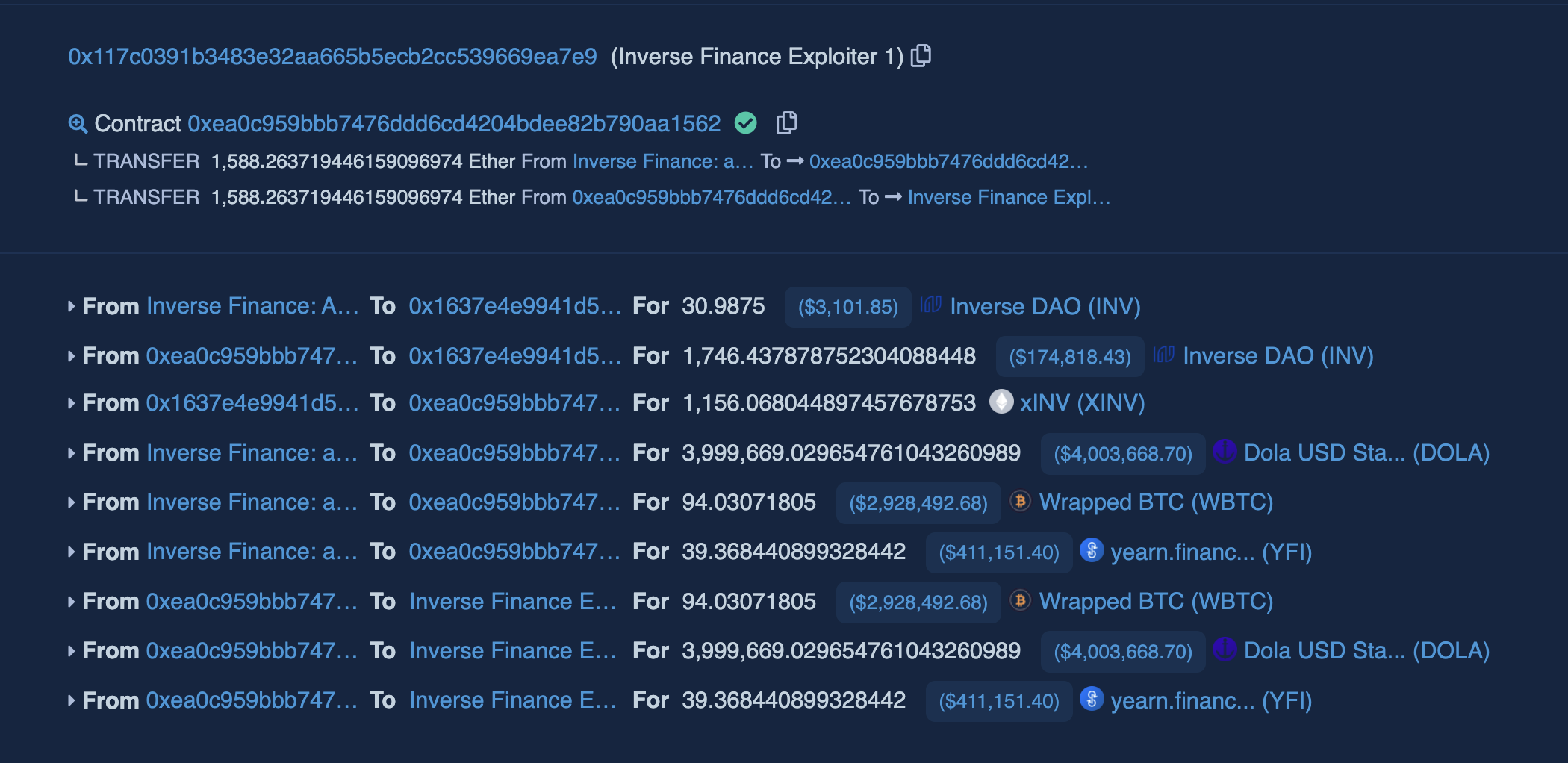Viewport: 1568px width, 763px height.
Task: Click YFI icon in row from Inverse Finance
Action: [x=1092, y=550]
